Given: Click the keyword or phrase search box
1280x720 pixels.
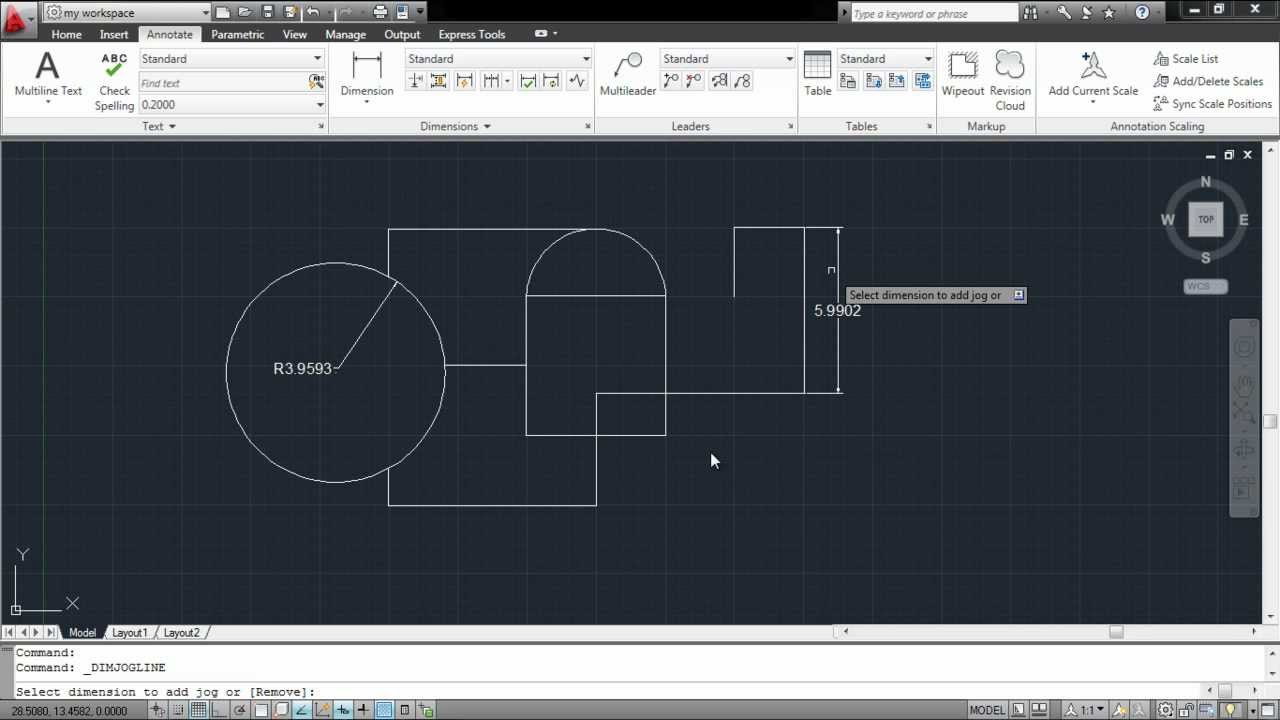Looking at the screenshot, I should click(934, 13).
